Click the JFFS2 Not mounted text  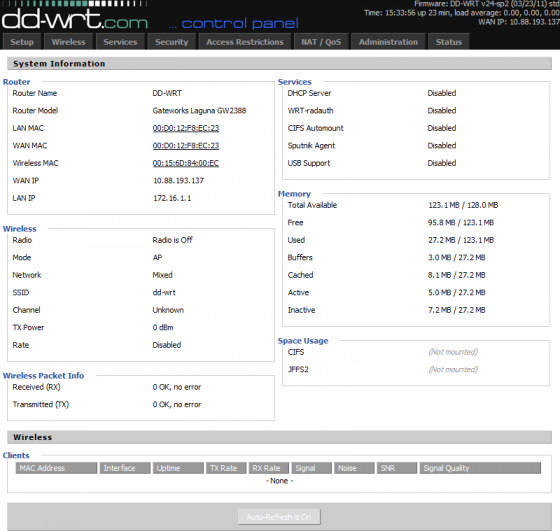point(453,370)
